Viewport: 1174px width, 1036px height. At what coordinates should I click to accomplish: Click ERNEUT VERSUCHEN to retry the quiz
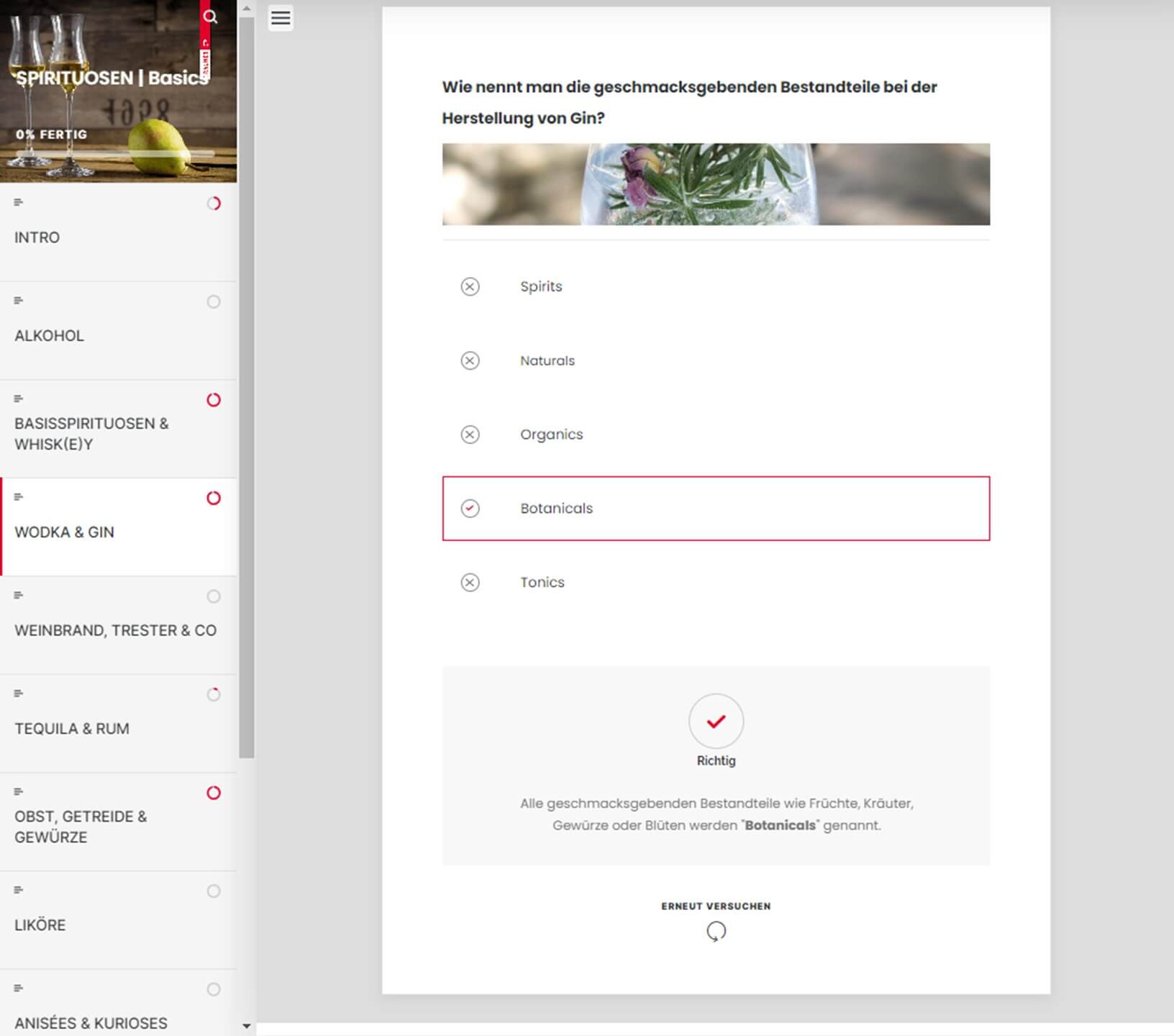(x=715, y=906)
